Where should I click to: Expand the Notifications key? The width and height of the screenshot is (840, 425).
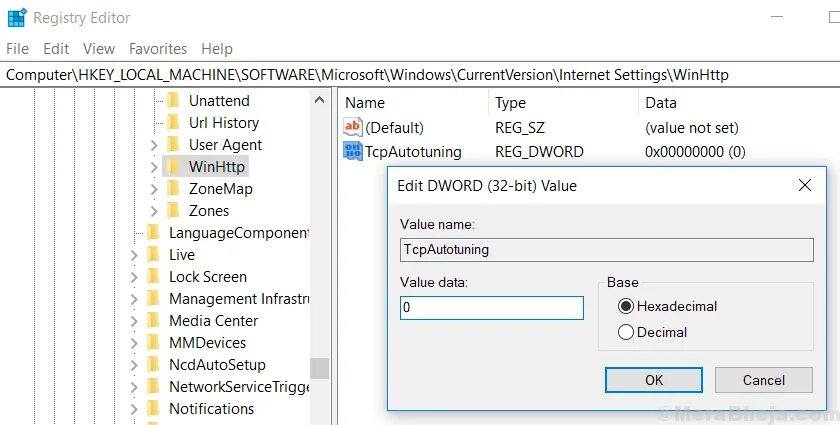[x=134, y=409]
